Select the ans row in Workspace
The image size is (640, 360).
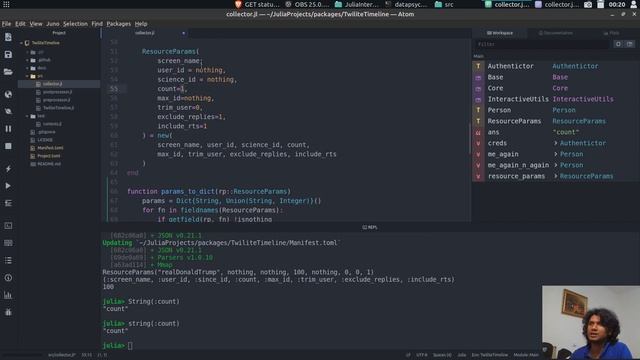point(556,132)
